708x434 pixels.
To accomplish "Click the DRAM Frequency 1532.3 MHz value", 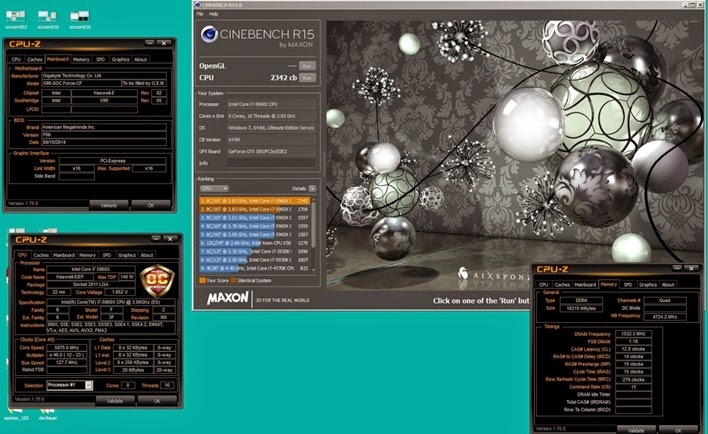I will [x=633, y=334].
